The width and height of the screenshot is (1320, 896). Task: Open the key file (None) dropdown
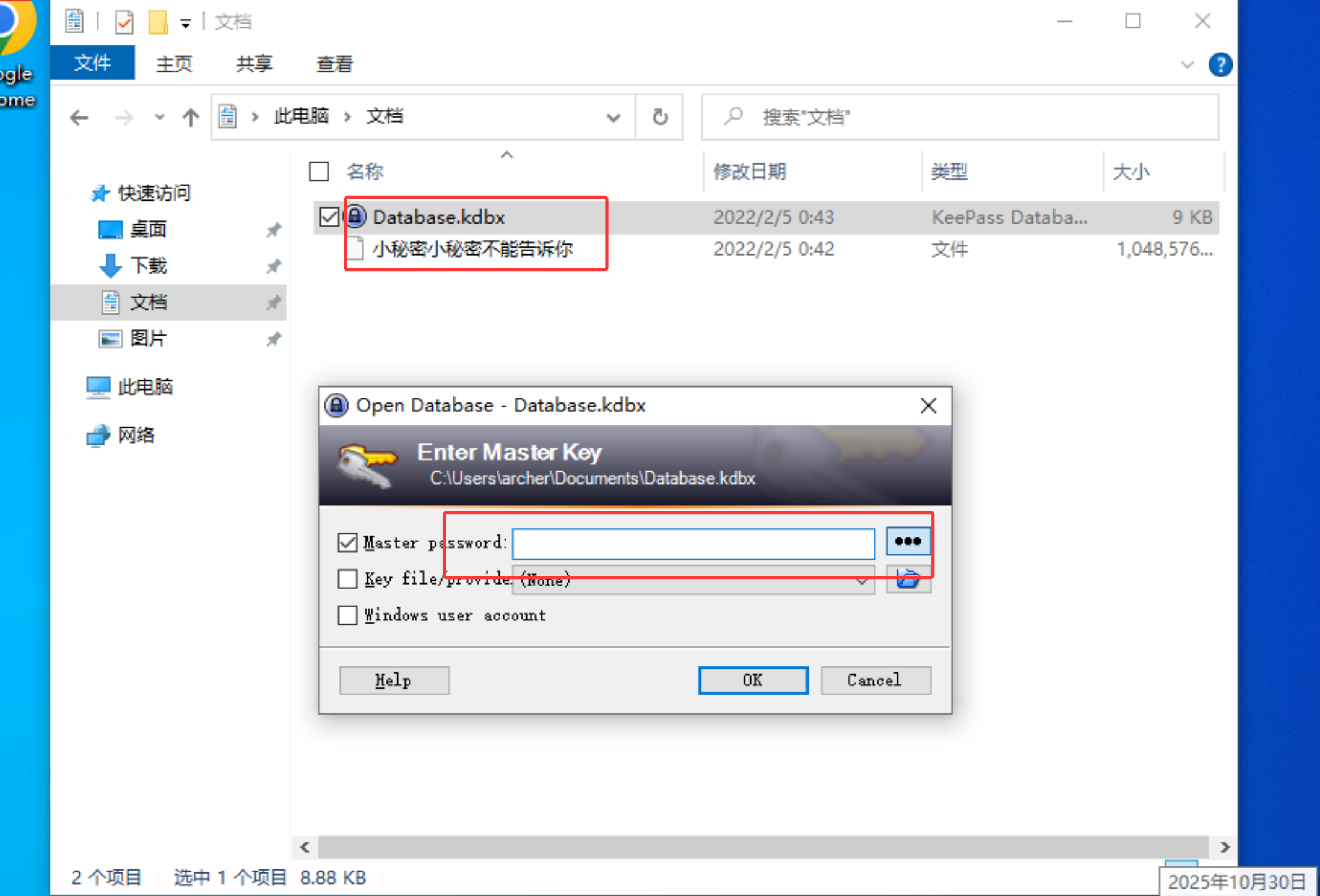693,580
